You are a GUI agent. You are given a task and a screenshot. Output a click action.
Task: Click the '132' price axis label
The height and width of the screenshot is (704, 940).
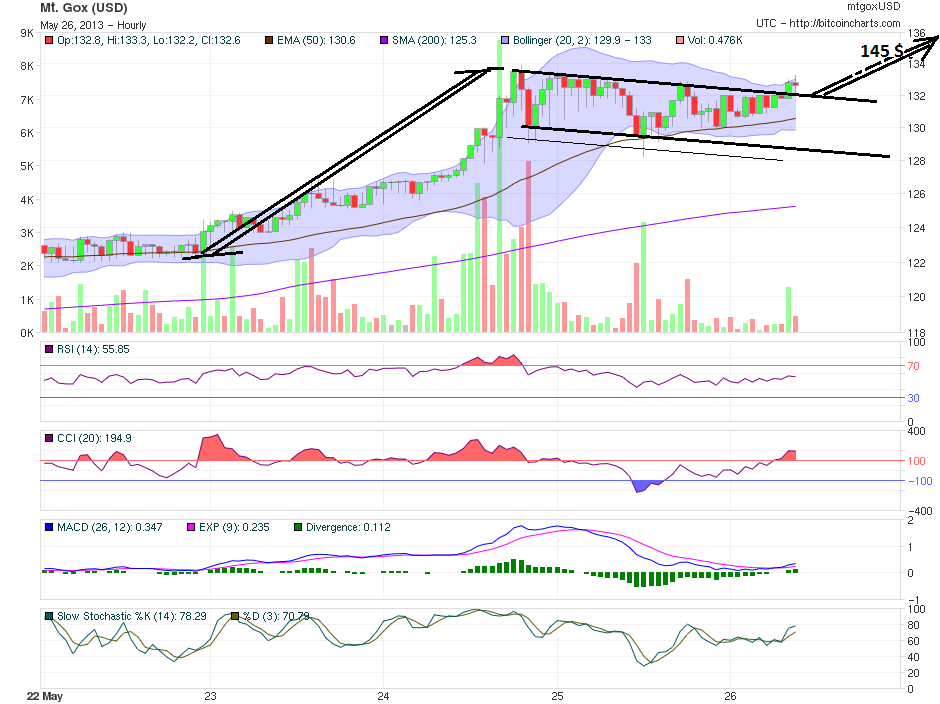(x=917, y=96)
